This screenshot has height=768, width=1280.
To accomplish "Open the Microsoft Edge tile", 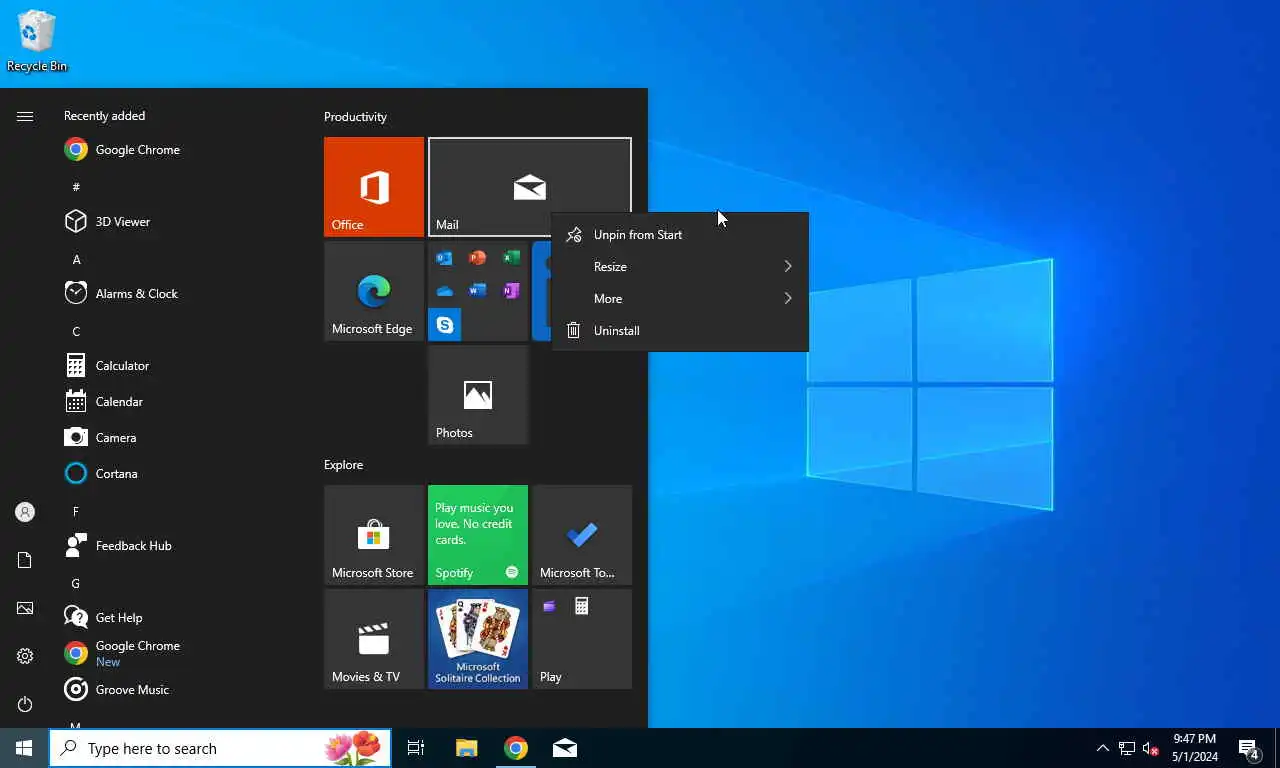I will [374, 291].
